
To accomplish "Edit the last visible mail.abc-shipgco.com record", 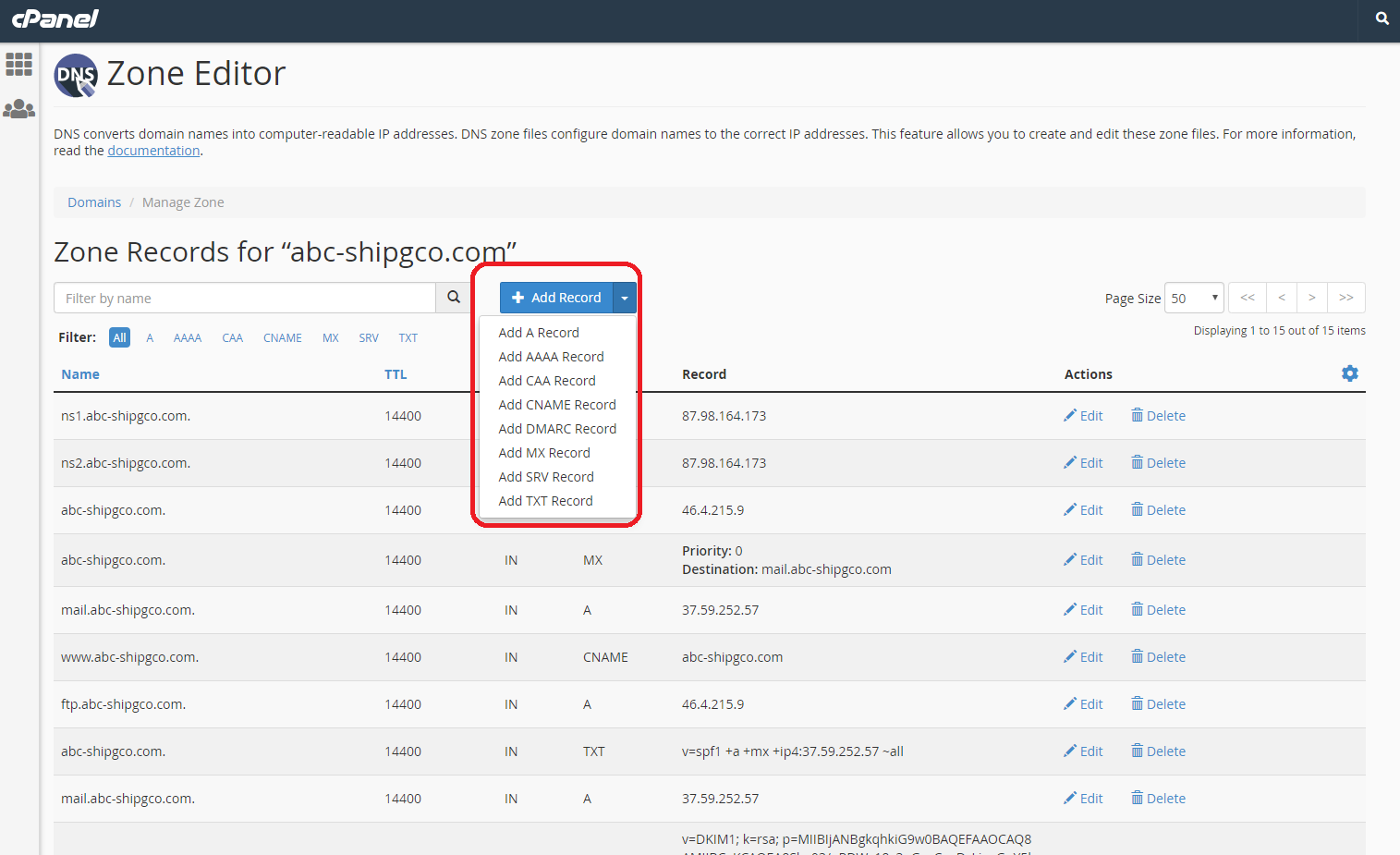I will [x=1083, y=799].
